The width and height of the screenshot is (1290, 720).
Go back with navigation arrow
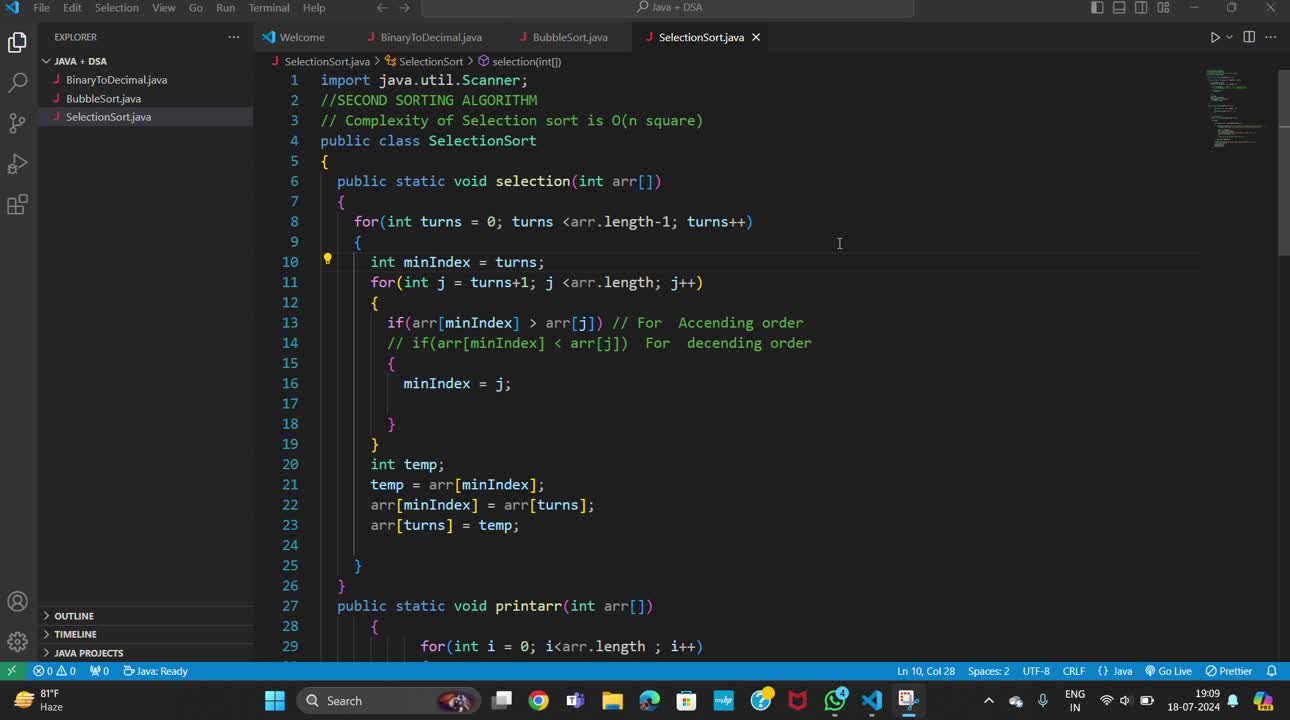pos(382,8)
